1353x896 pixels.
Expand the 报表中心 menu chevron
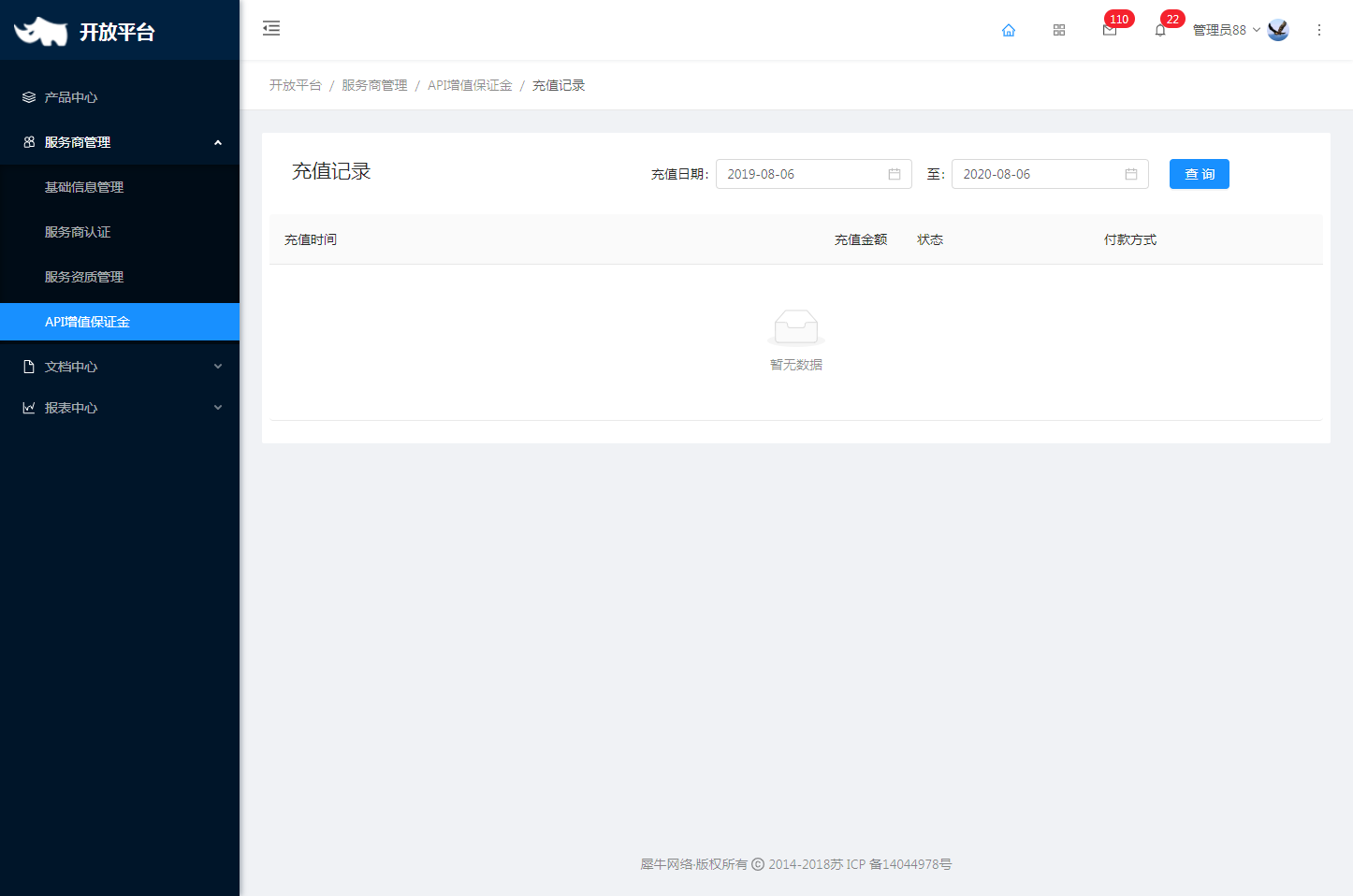click(218, 408)
